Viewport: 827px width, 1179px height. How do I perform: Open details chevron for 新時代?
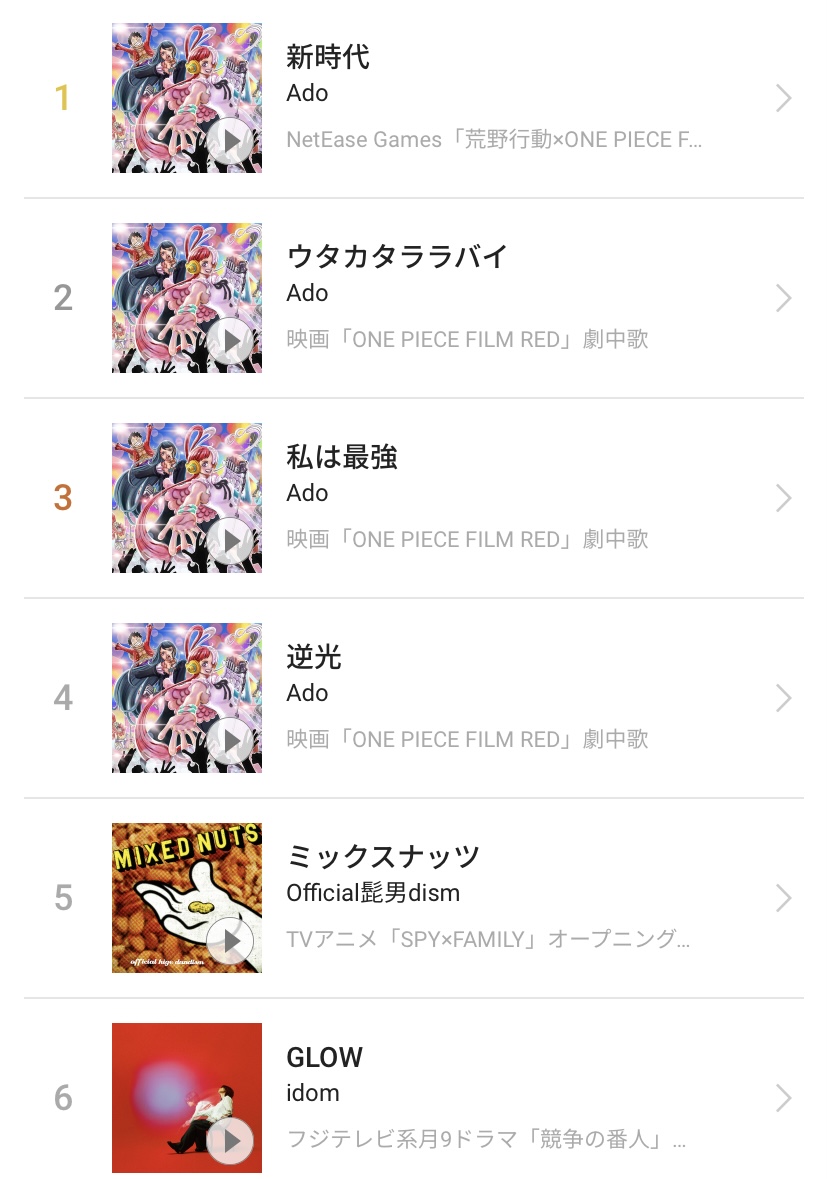[x=784, y=98]
